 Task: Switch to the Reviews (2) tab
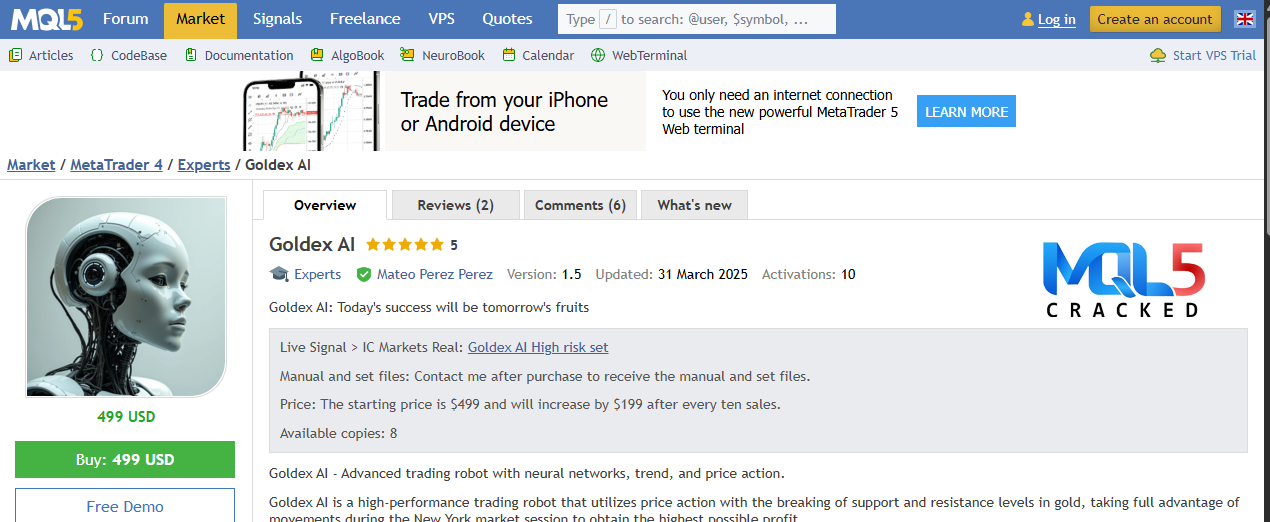point(456,205)
